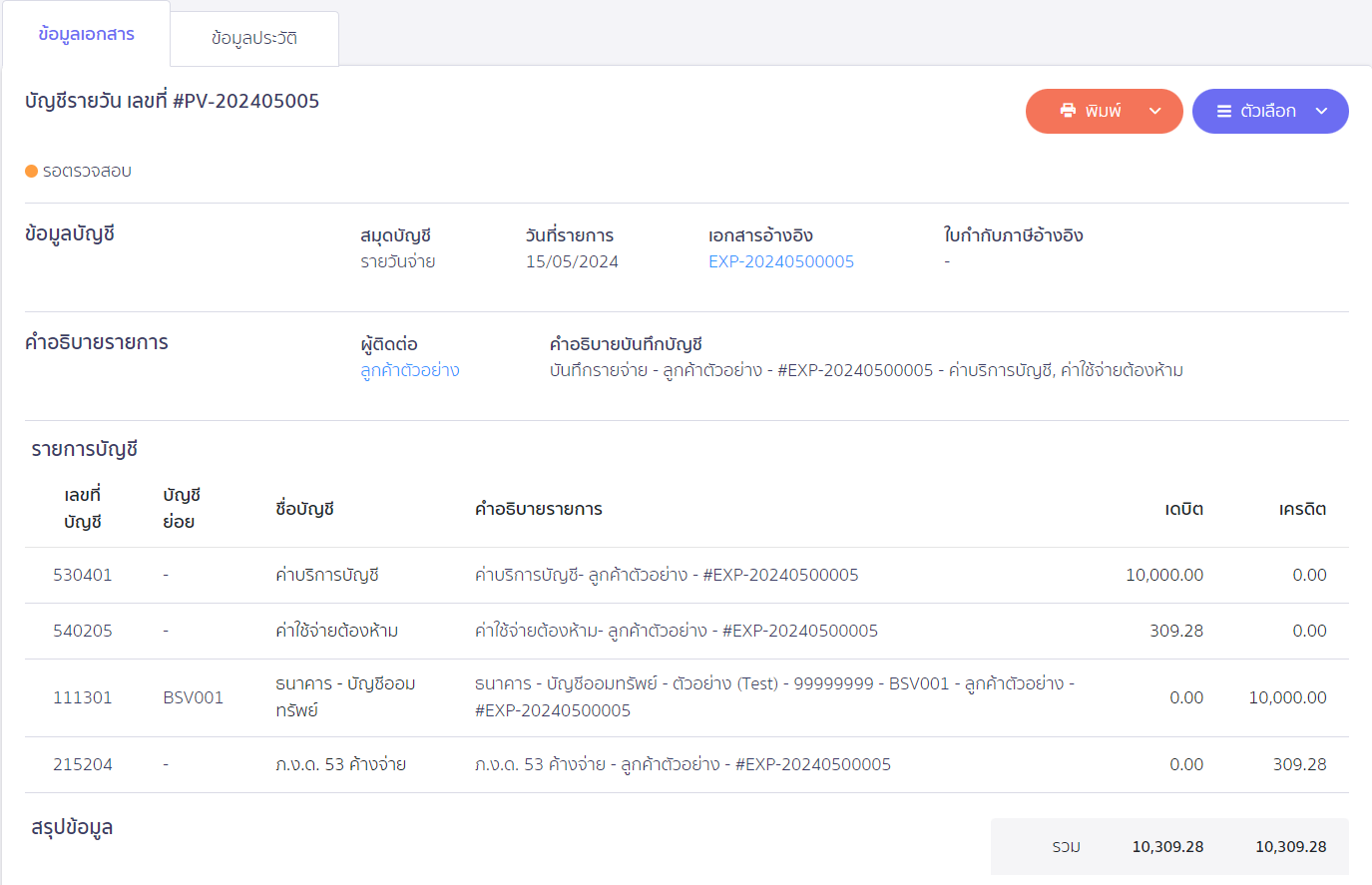Click account name ค่าใช้จ่ายต้องห้าม
Image resolution: width=1372 pixels, height=885 pixels.
coord(337,631)
